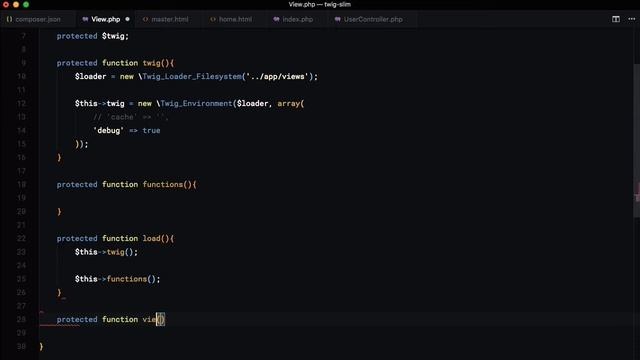
Task: Click the 'twig' function name on line 9
Action: click(151, 63)
